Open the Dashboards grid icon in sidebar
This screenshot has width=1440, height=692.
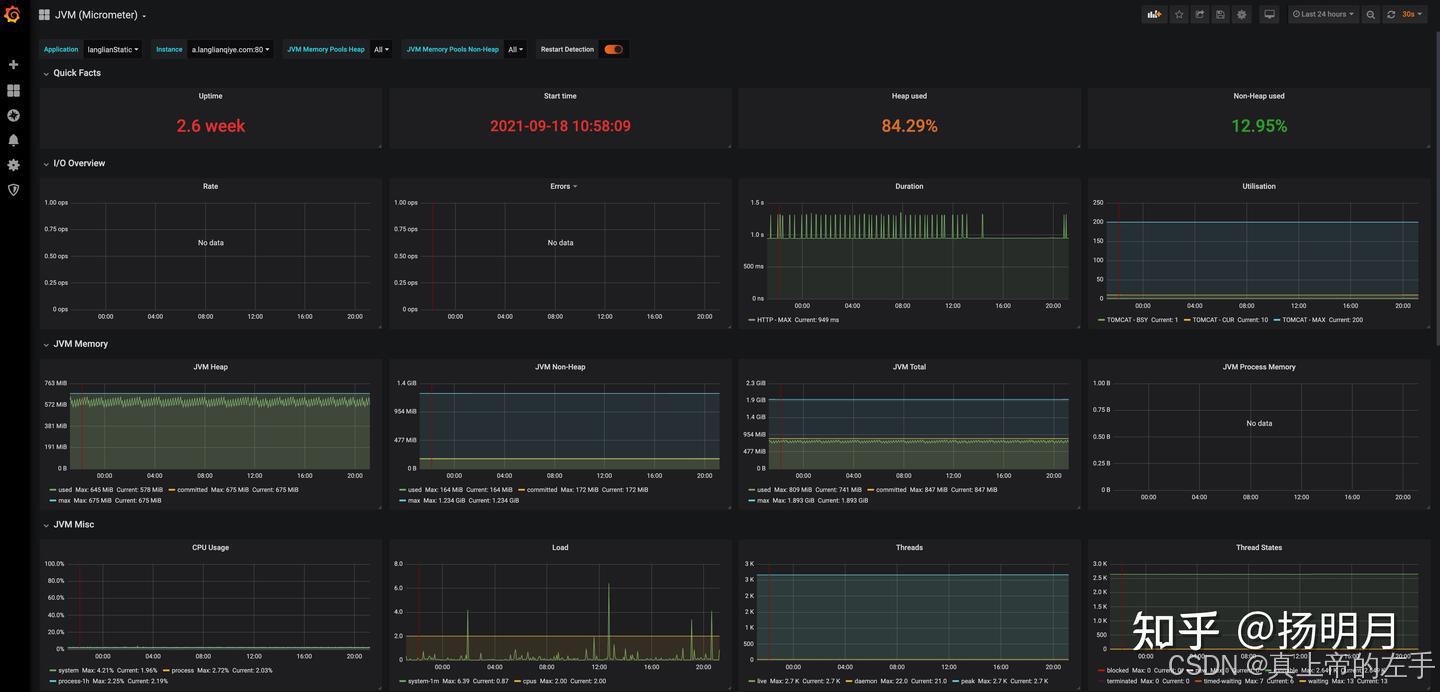tap(13, 90)
